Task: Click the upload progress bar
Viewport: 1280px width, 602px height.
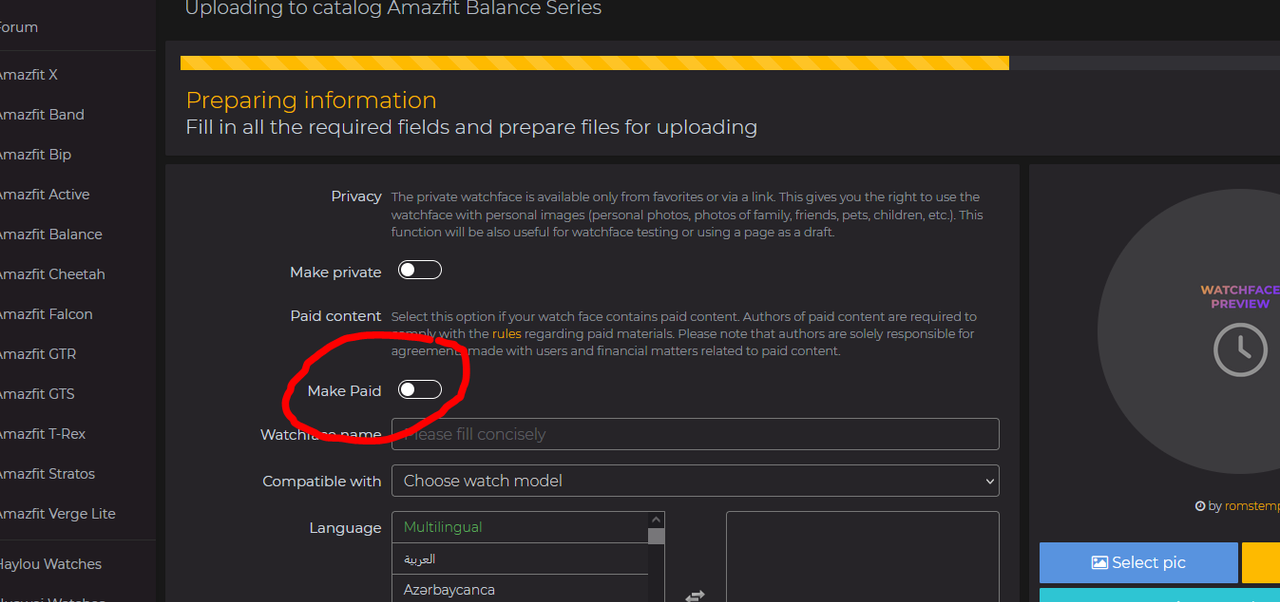Action: [x=730, y=63]
